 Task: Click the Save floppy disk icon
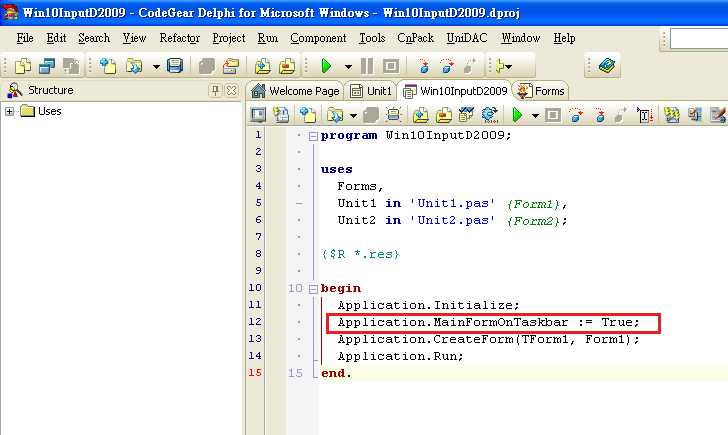pos(175,66)
